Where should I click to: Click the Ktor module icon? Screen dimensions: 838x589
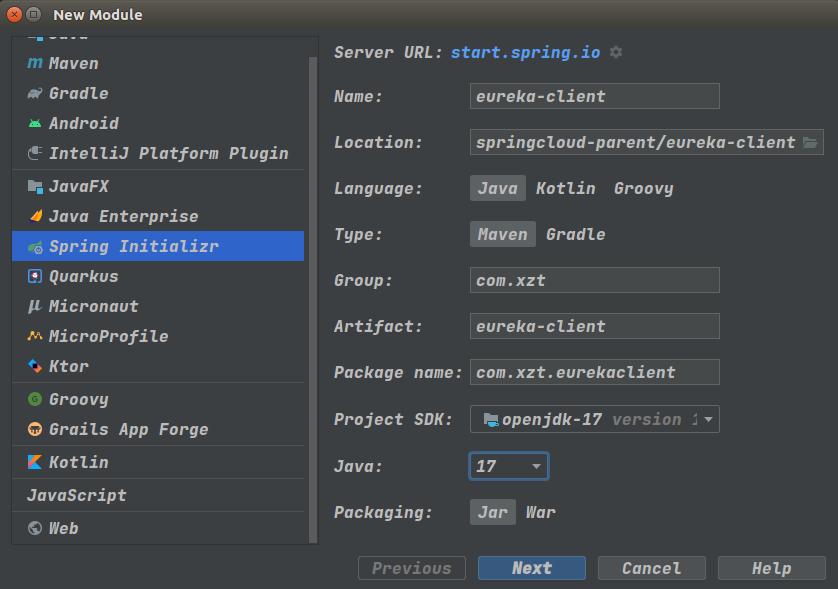click(35, 366)
